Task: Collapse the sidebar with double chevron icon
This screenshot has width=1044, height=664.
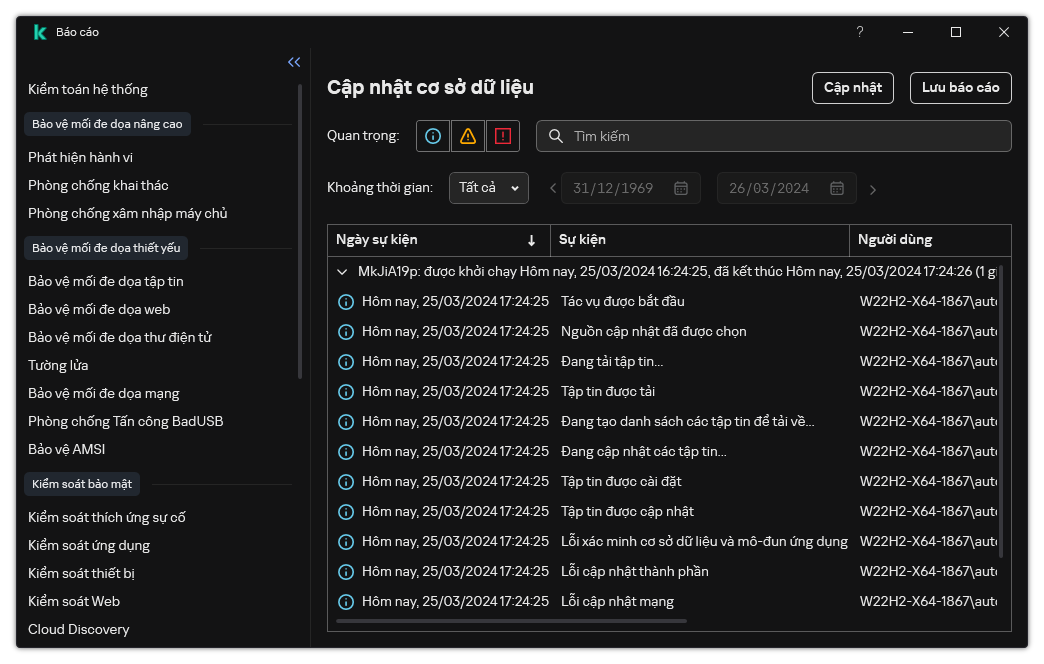Action: tap(294, 62)
